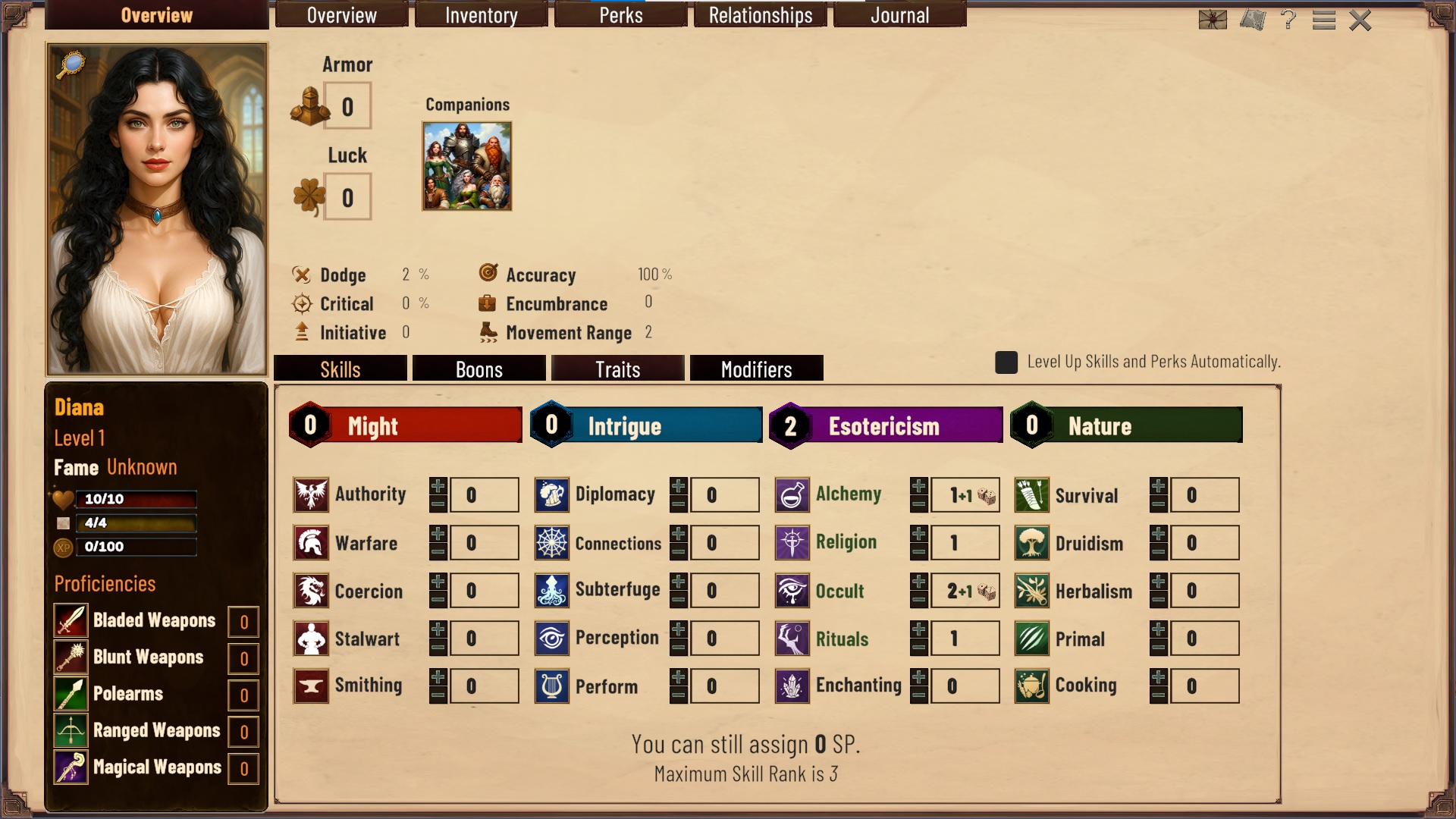Click the Alchemy skill flask icon
1456x819 pixels.
[x=792, y=495]
